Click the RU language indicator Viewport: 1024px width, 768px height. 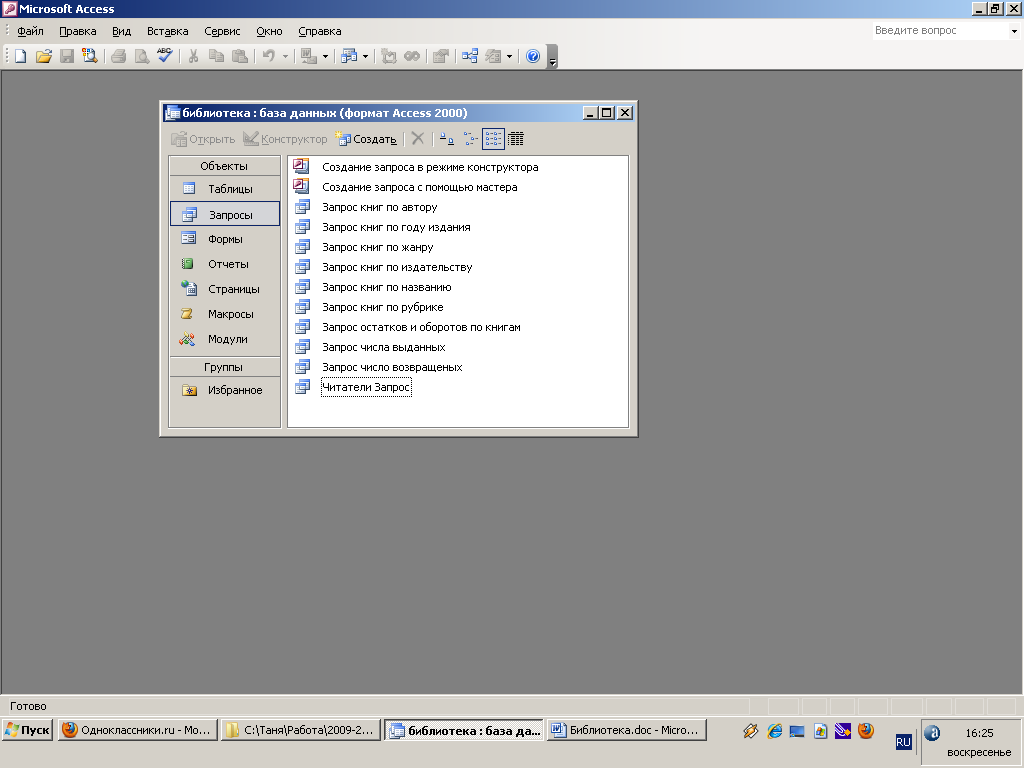coord(903,742)
